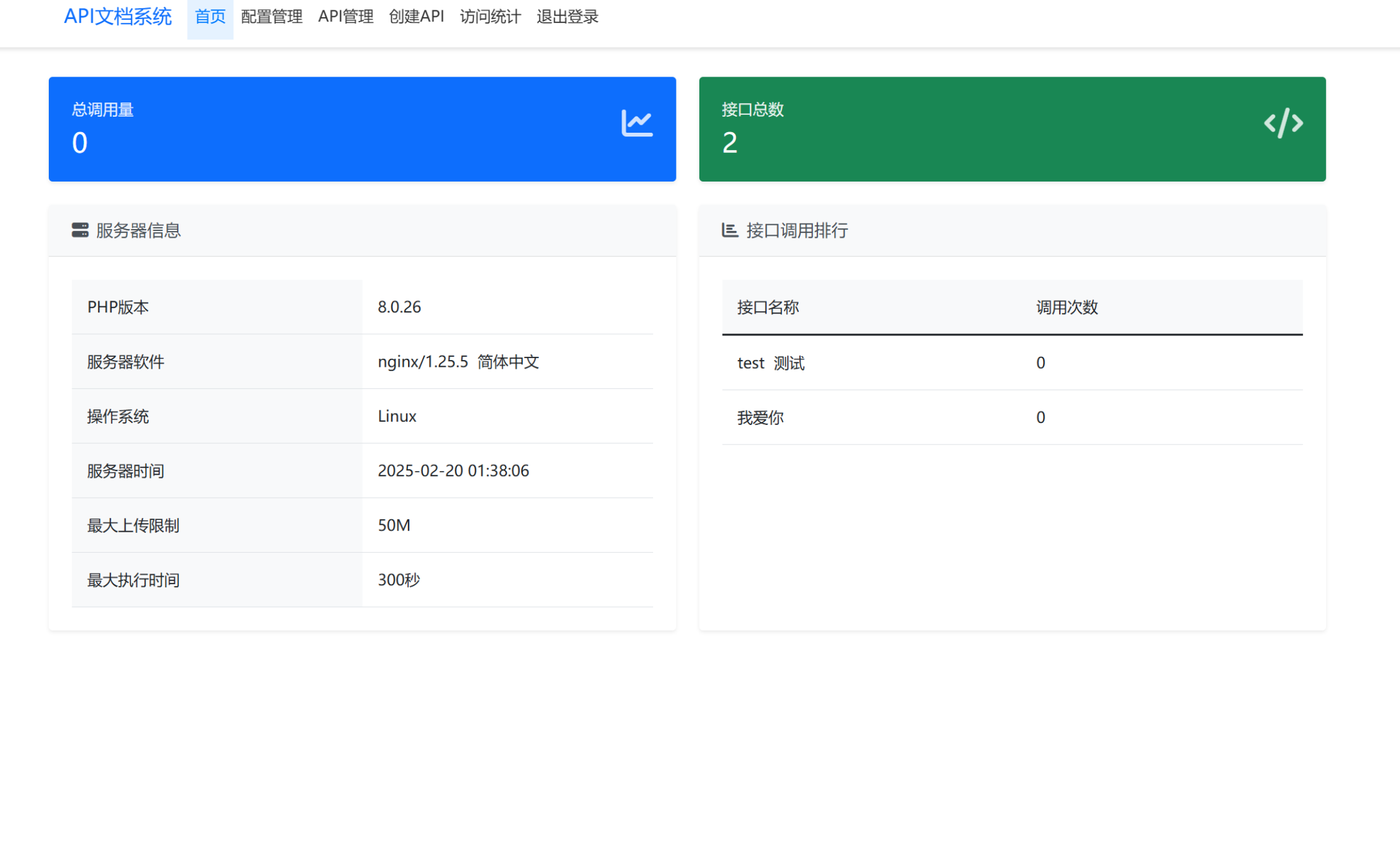Click the code </> icon on the green card
Image resolution: width=1400 pixels, height=841 pixels.
(1283, 123)
